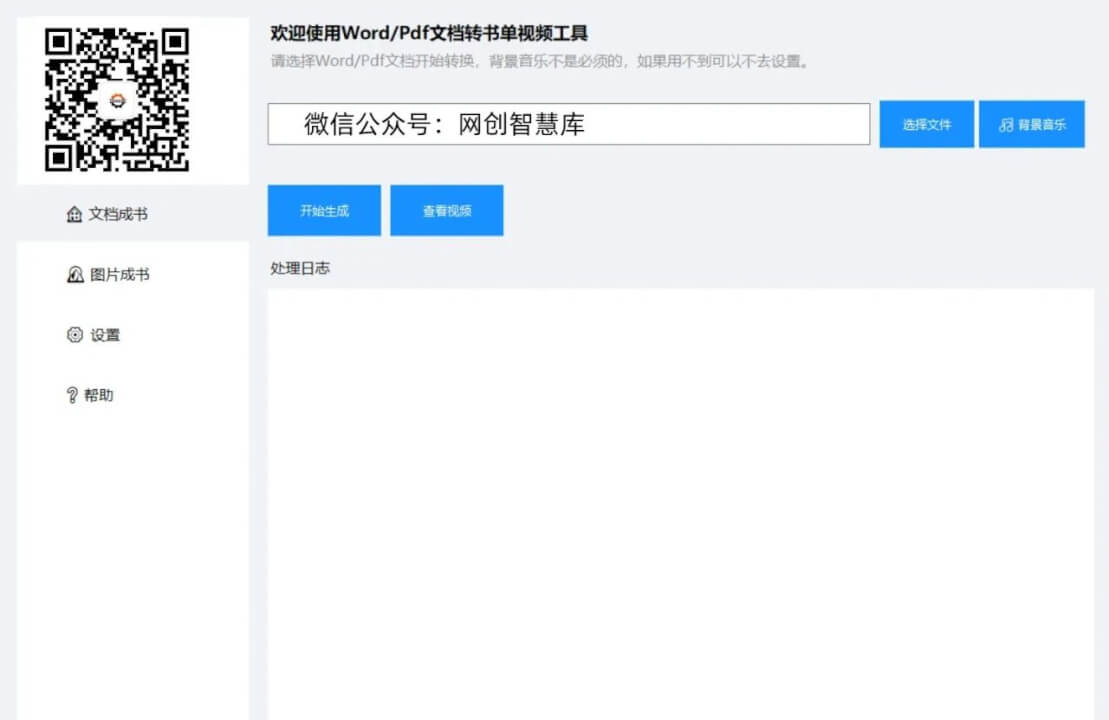Click the logo inside the QR code center

pyautogui.click(x=120, y=98)
